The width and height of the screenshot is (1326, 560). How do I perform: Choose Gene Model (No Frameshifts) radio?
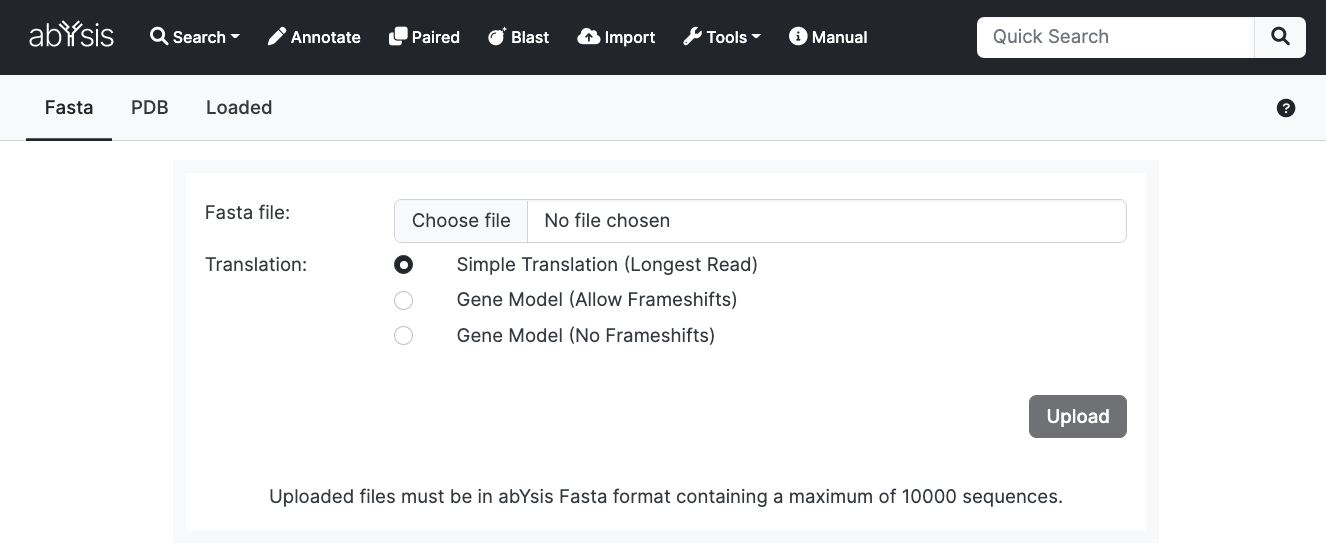click(403, 336)
